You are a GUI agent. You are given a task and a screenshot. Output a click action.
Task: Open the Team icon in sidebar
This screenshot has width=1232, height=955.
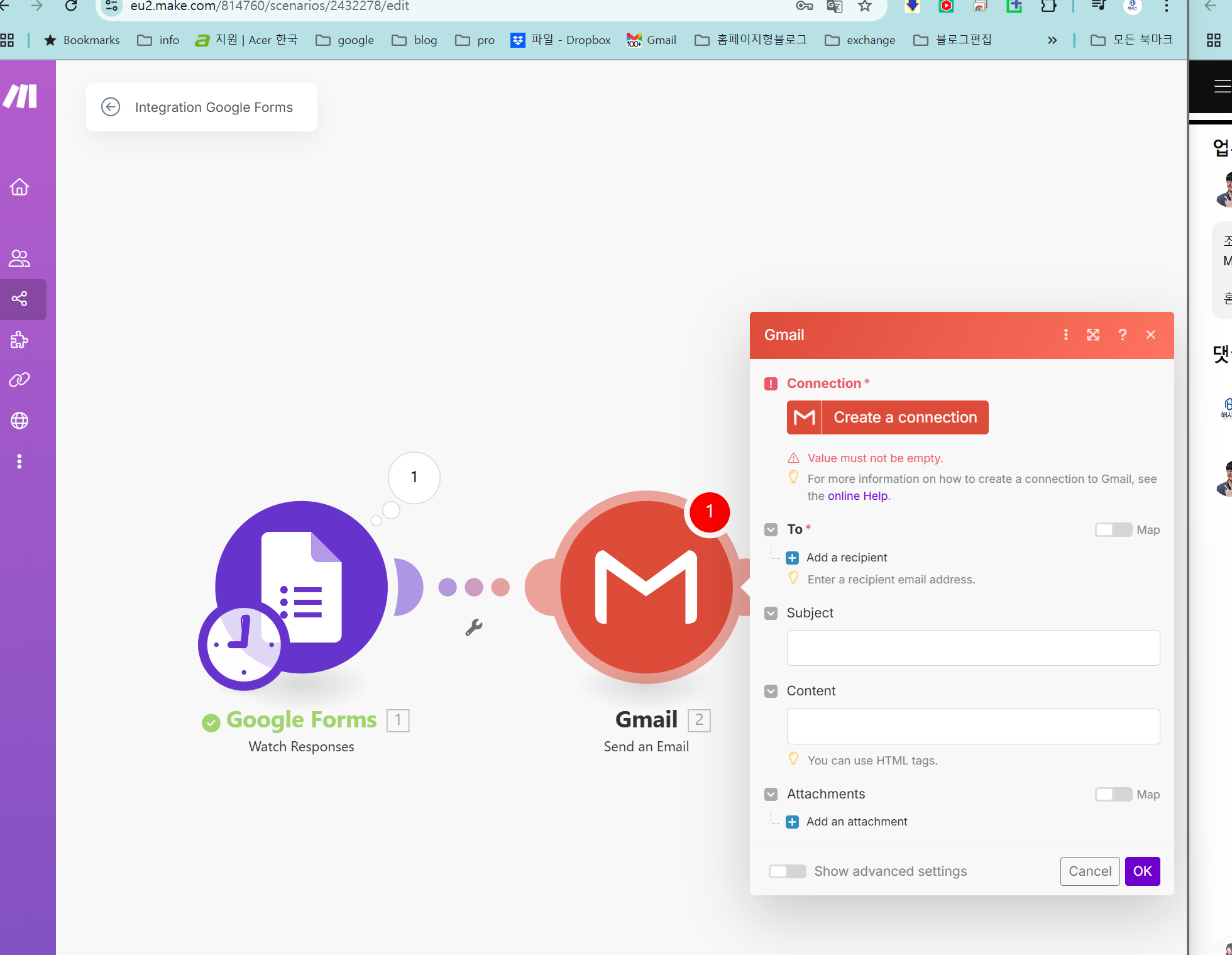(x=19, y=258)
